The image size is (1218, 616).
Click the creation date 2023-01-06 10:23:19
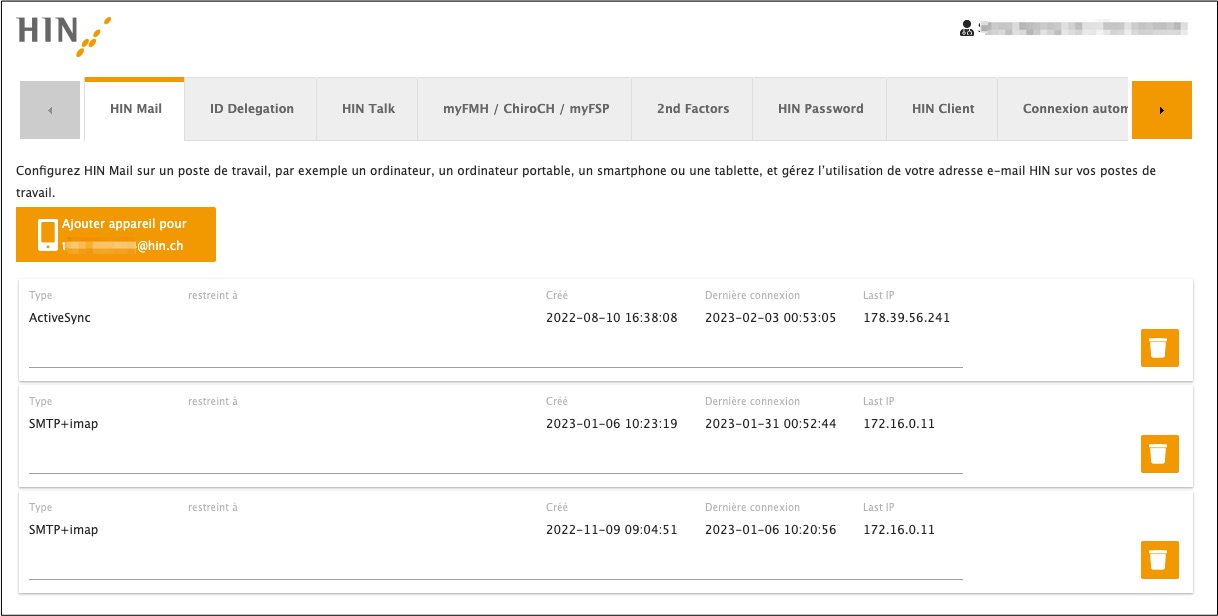point(612,424)
